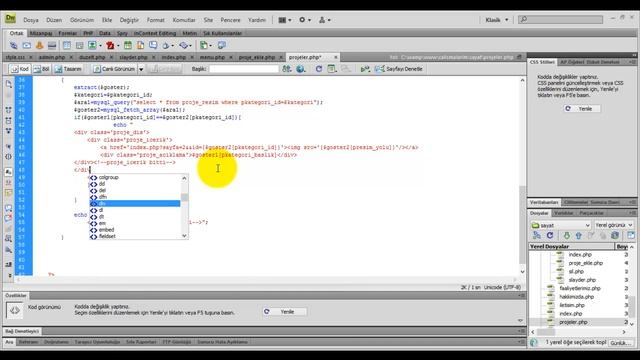Image resolution: width=640 pixels, height=360 pixels.
Task: Show open documents icon in coding toolbar
Action: coord(9,84)
